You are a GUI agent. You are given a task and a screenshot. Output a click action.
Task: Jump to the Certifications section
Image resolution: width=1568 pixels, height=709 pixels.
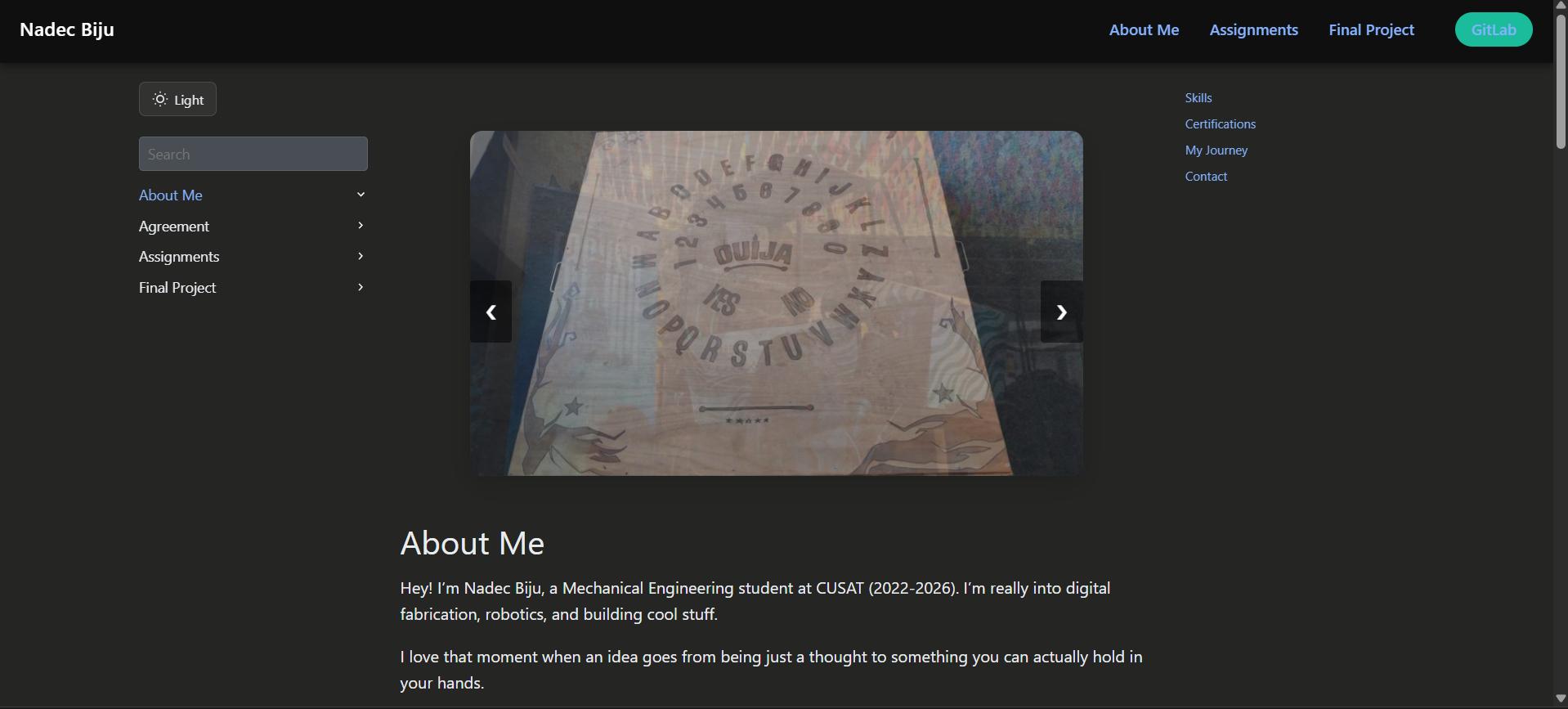click(1221, 123)
